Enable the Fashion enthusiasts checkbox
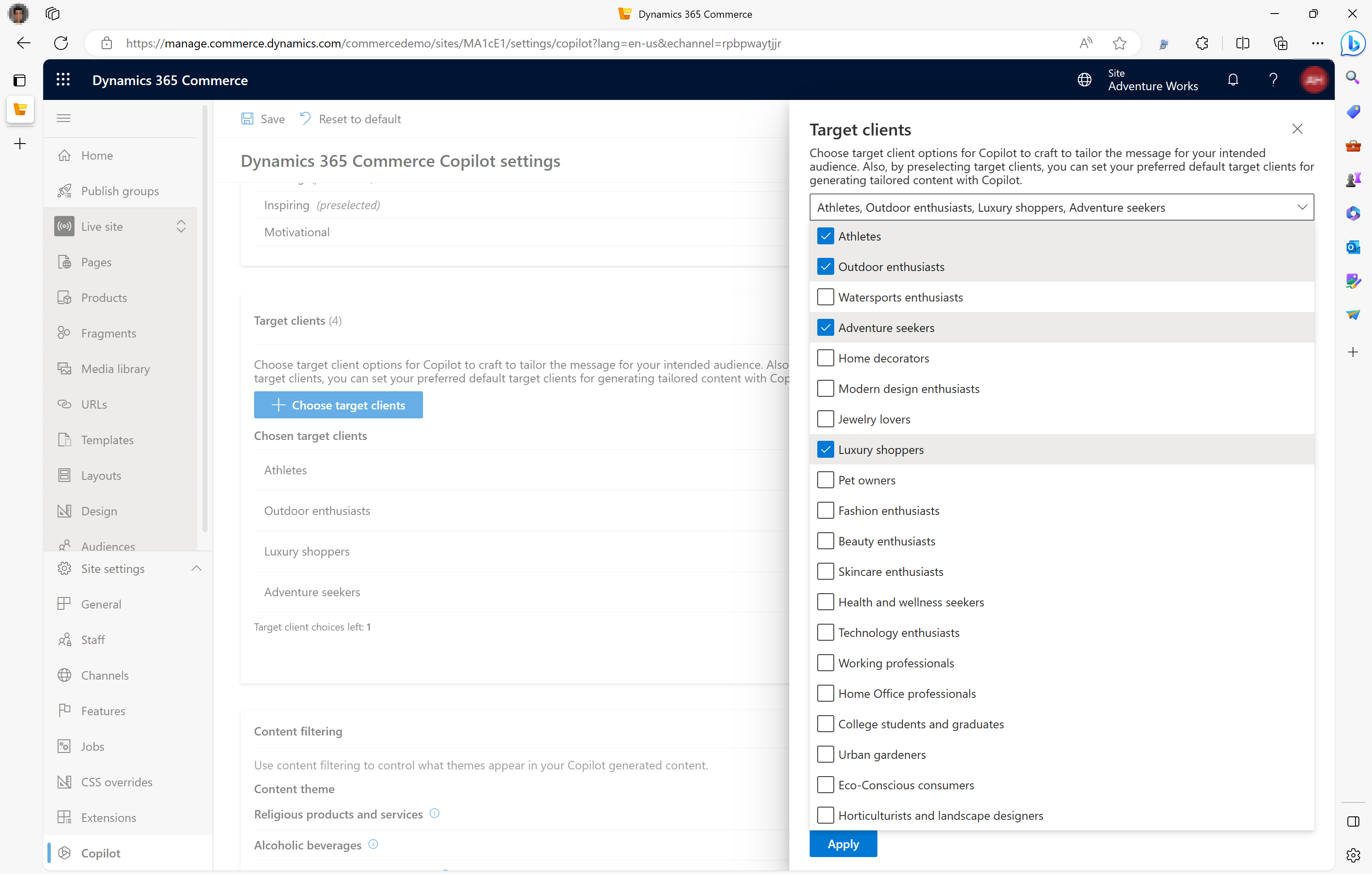Screen dimensions: 1372x874 (825, 510)
